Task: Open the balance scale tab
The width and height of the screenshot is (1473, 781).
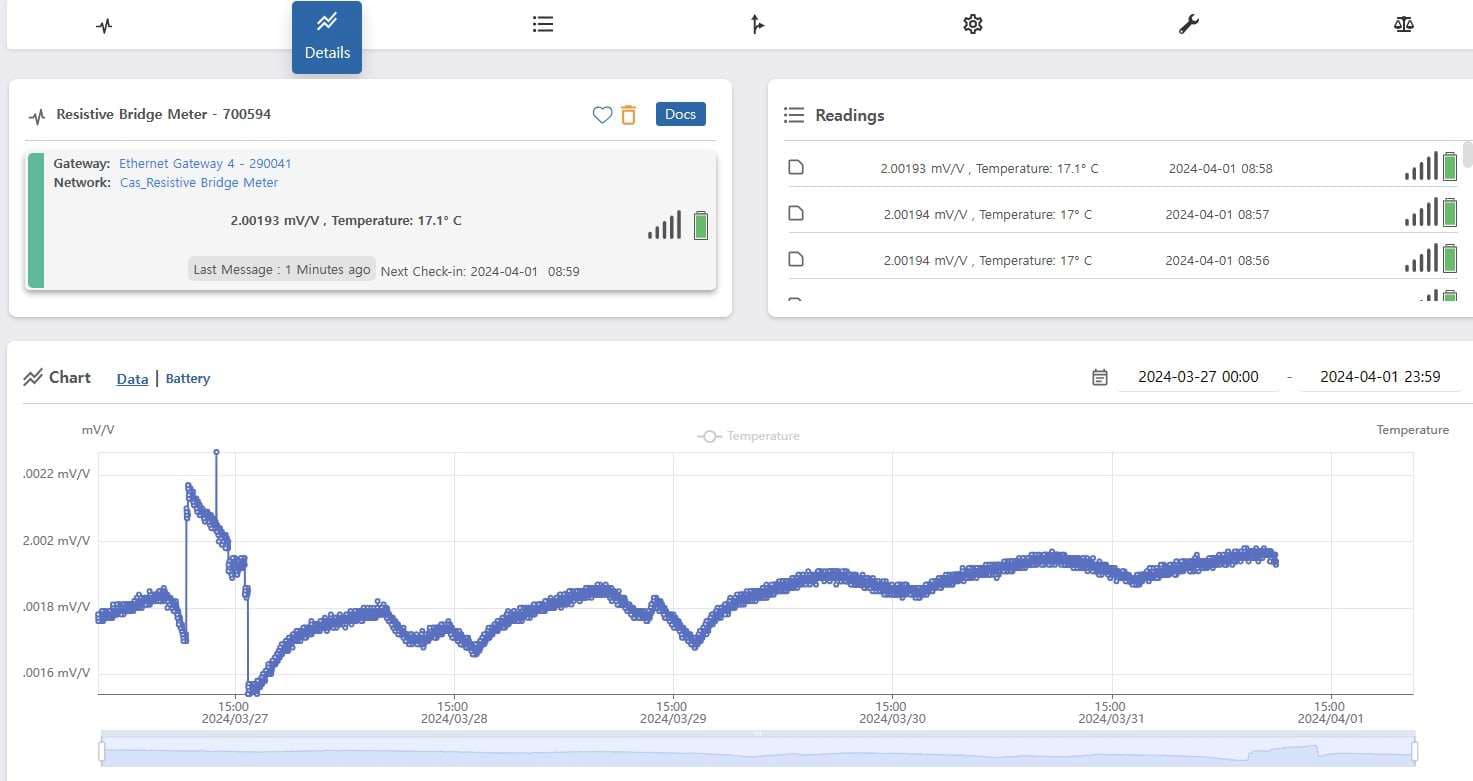Action: point(1403,24)
